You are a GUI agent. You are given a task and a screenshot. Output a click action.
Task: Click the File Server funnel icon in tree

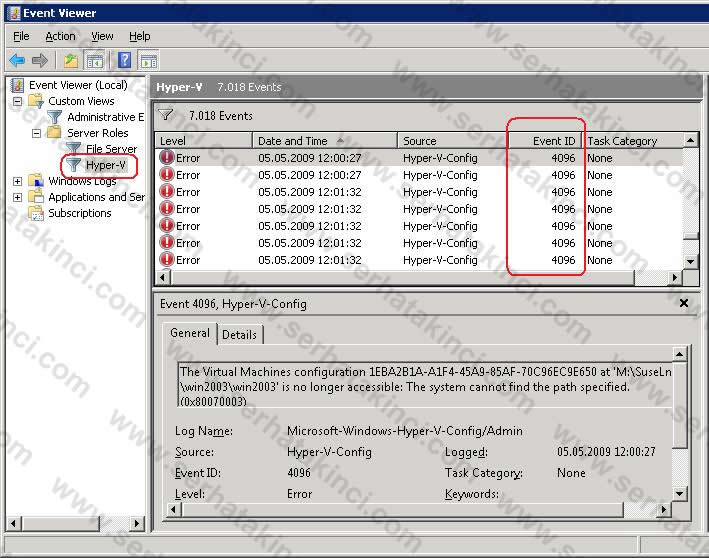point(73,149)
